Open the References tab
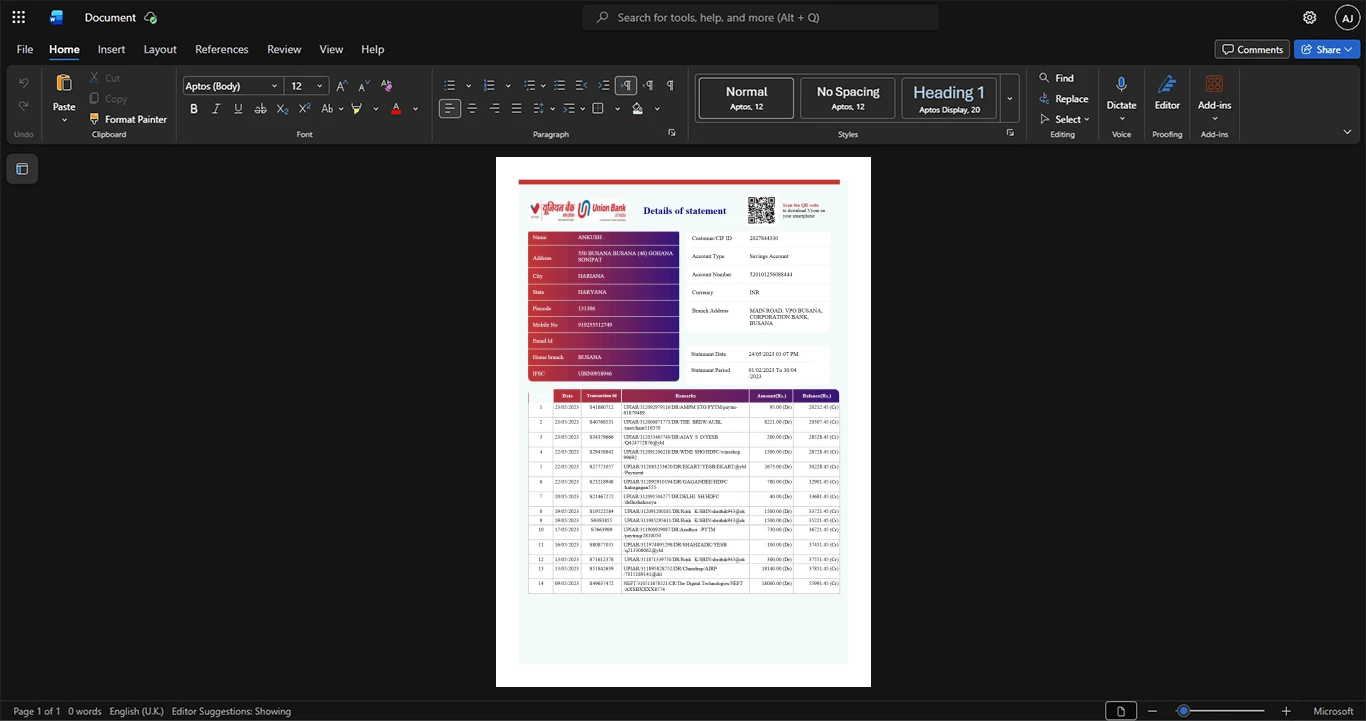 (x=221, y=49)
